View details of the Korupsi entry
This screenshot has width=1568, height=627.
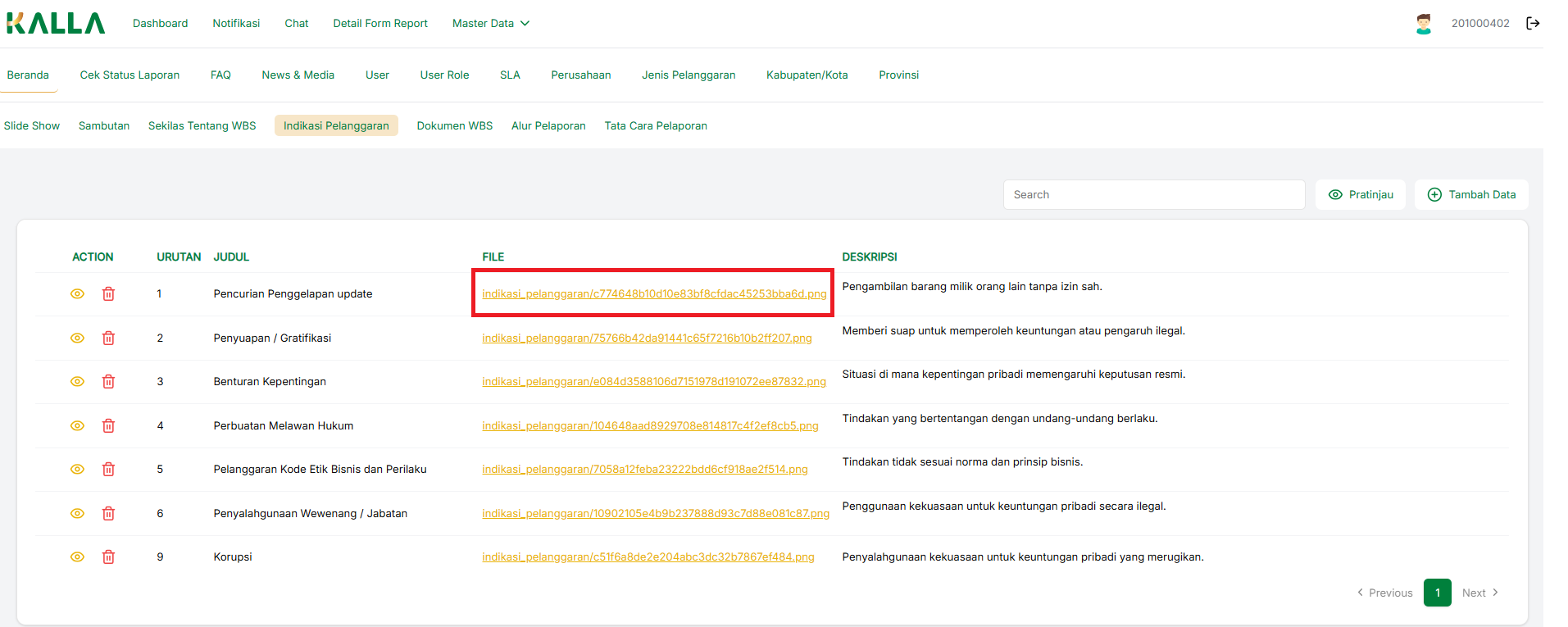coord(78,557)
